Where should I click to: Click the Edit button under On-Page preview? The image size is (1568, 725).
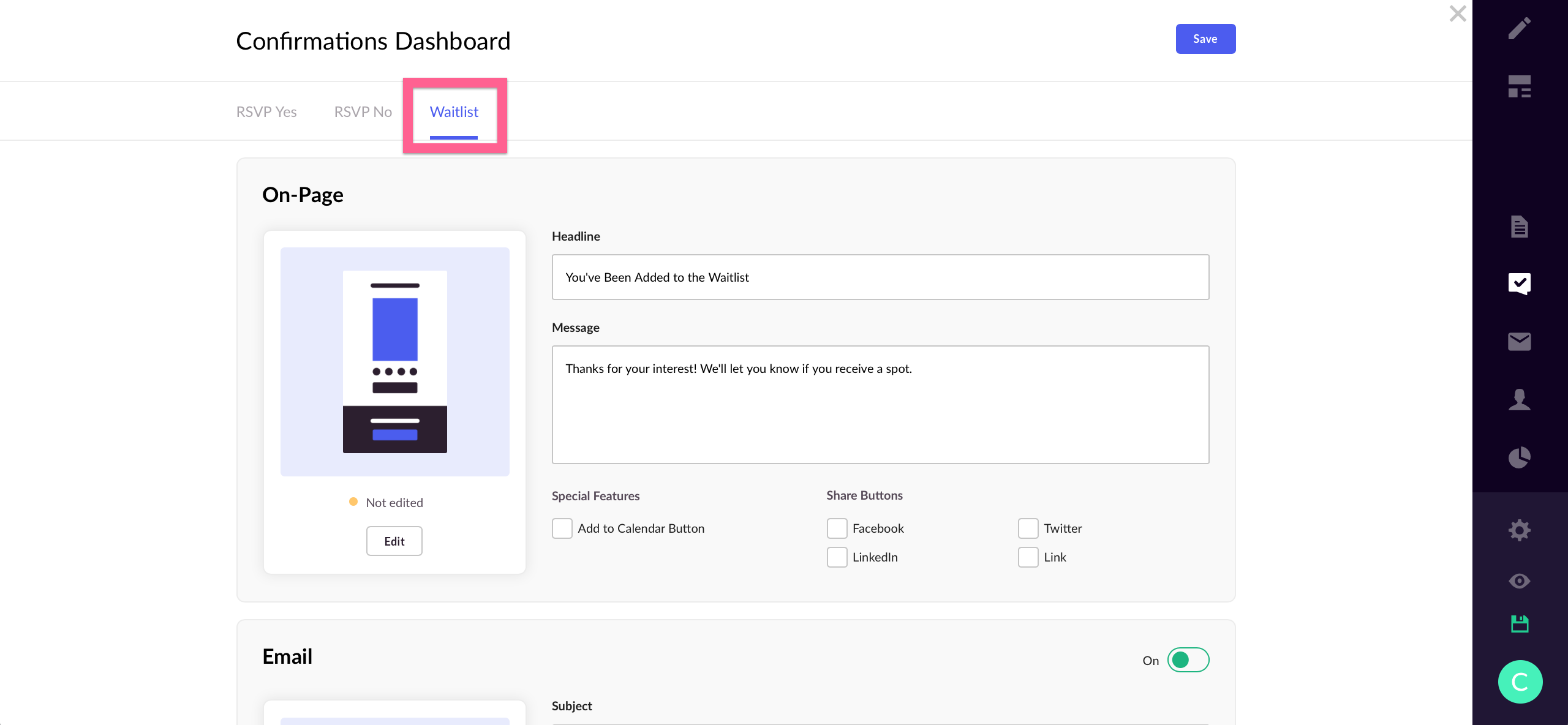pyautogui.click(x=394, y=541)
